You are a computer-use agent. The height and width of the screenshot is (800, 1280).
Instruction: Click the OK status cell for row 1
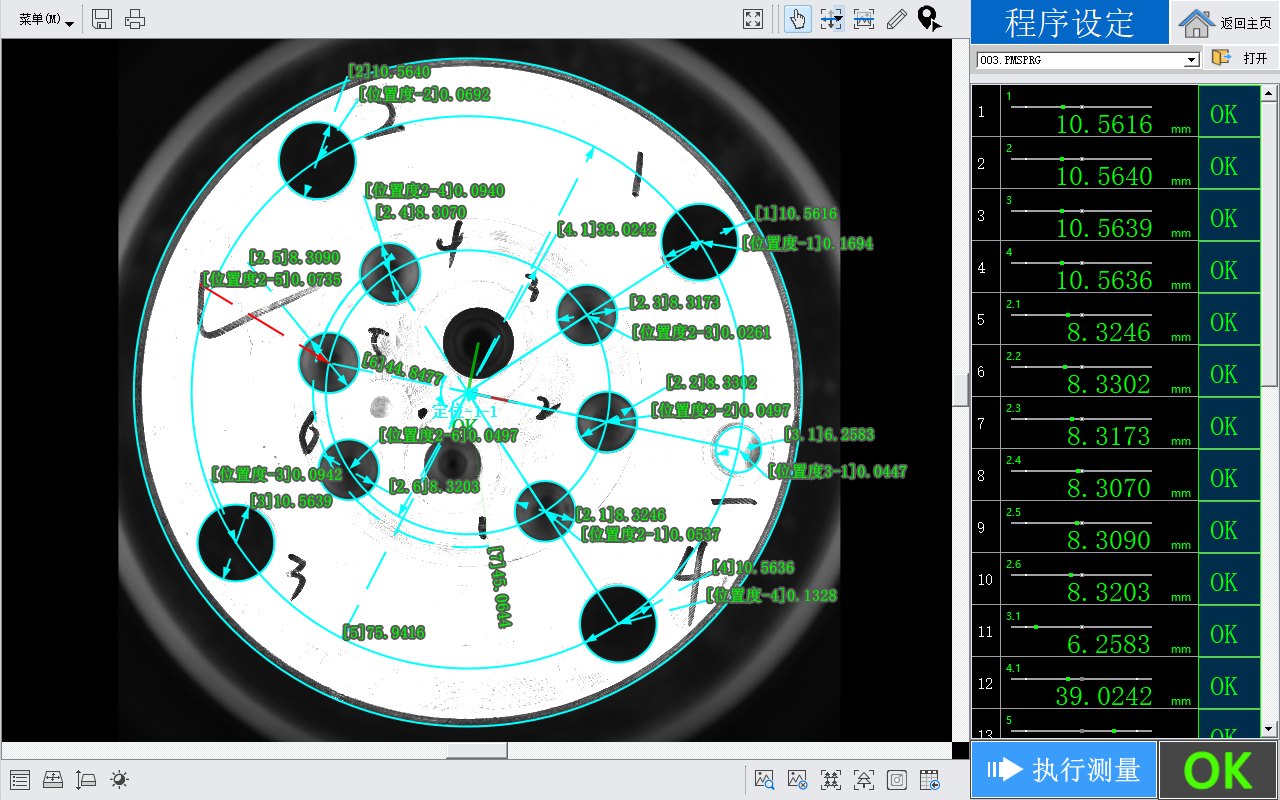[x=1229, y=111]
